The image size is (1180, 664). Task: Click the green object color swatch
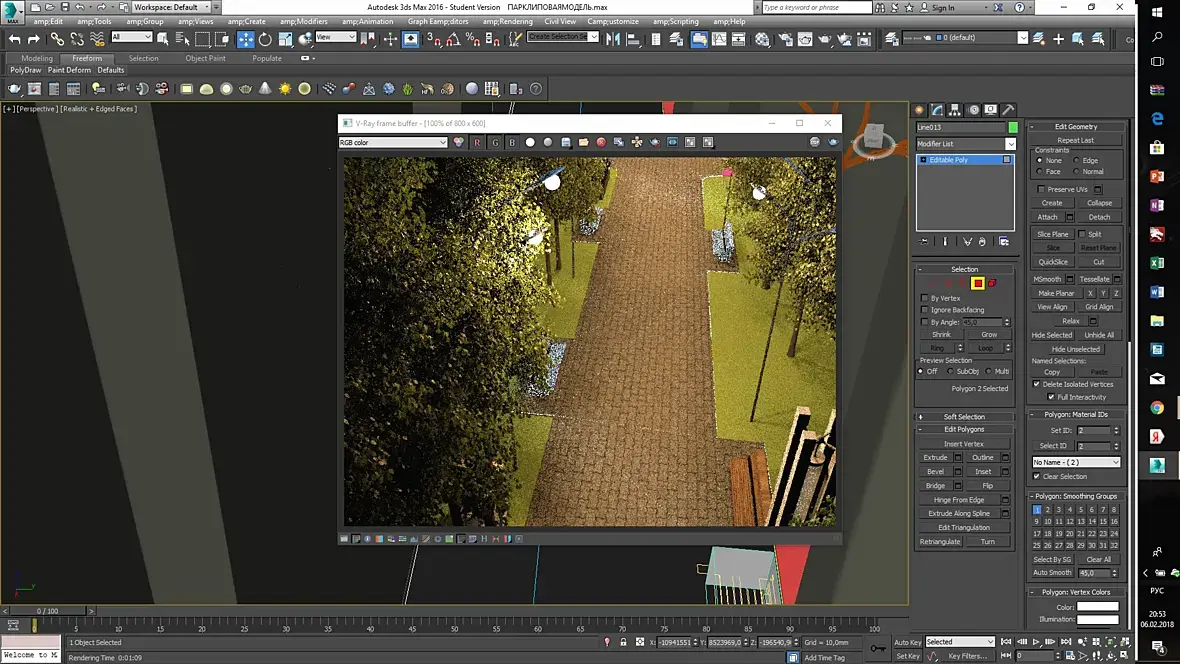(x=1013, y=127)
